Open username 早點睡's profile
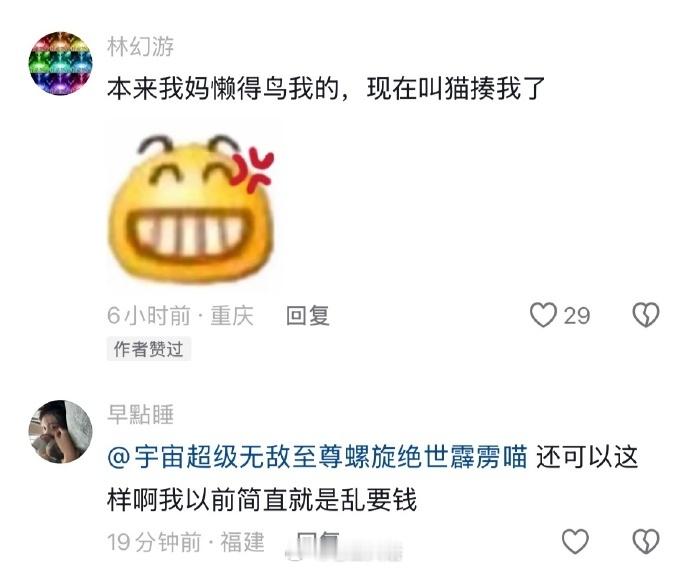This screenshot has height=569, width=690. click(x=140, y=414)
